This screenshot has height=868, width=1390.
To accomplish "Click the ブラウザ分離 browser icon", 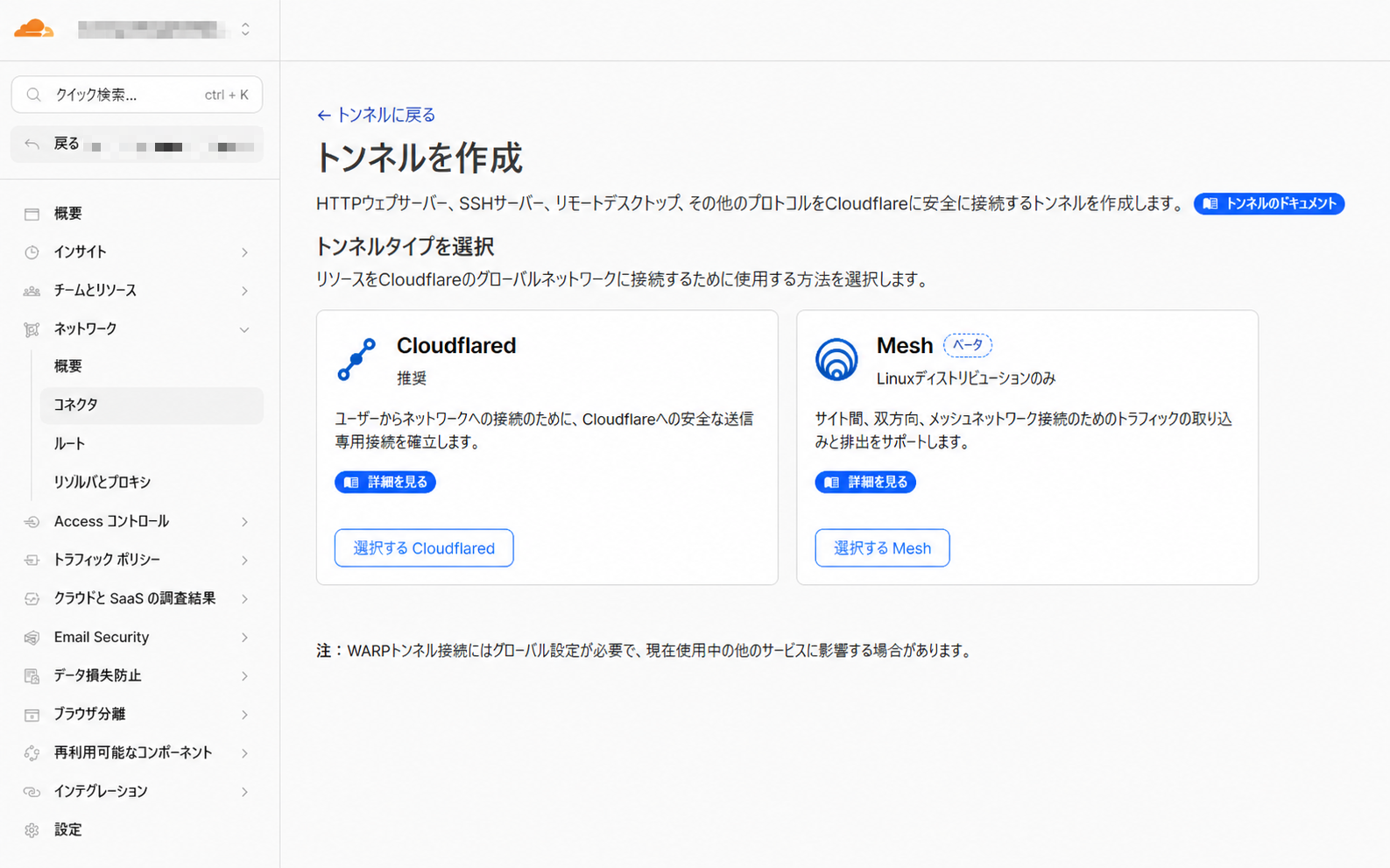I will (32, 715).
